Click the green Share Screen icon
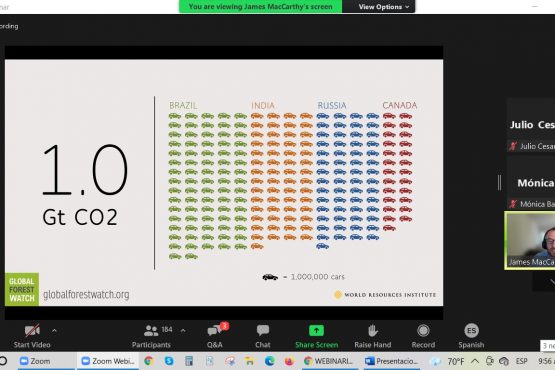The height and width of the screenshot is (370, 555). tap(316, 331)
